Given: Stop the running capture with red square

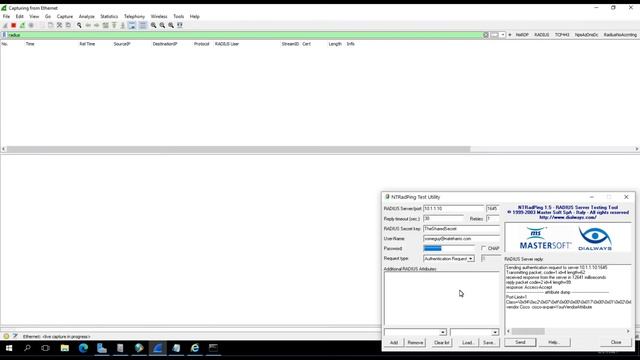Looking at the screenshot, I should pyautogui.click(x=13, y=25).
